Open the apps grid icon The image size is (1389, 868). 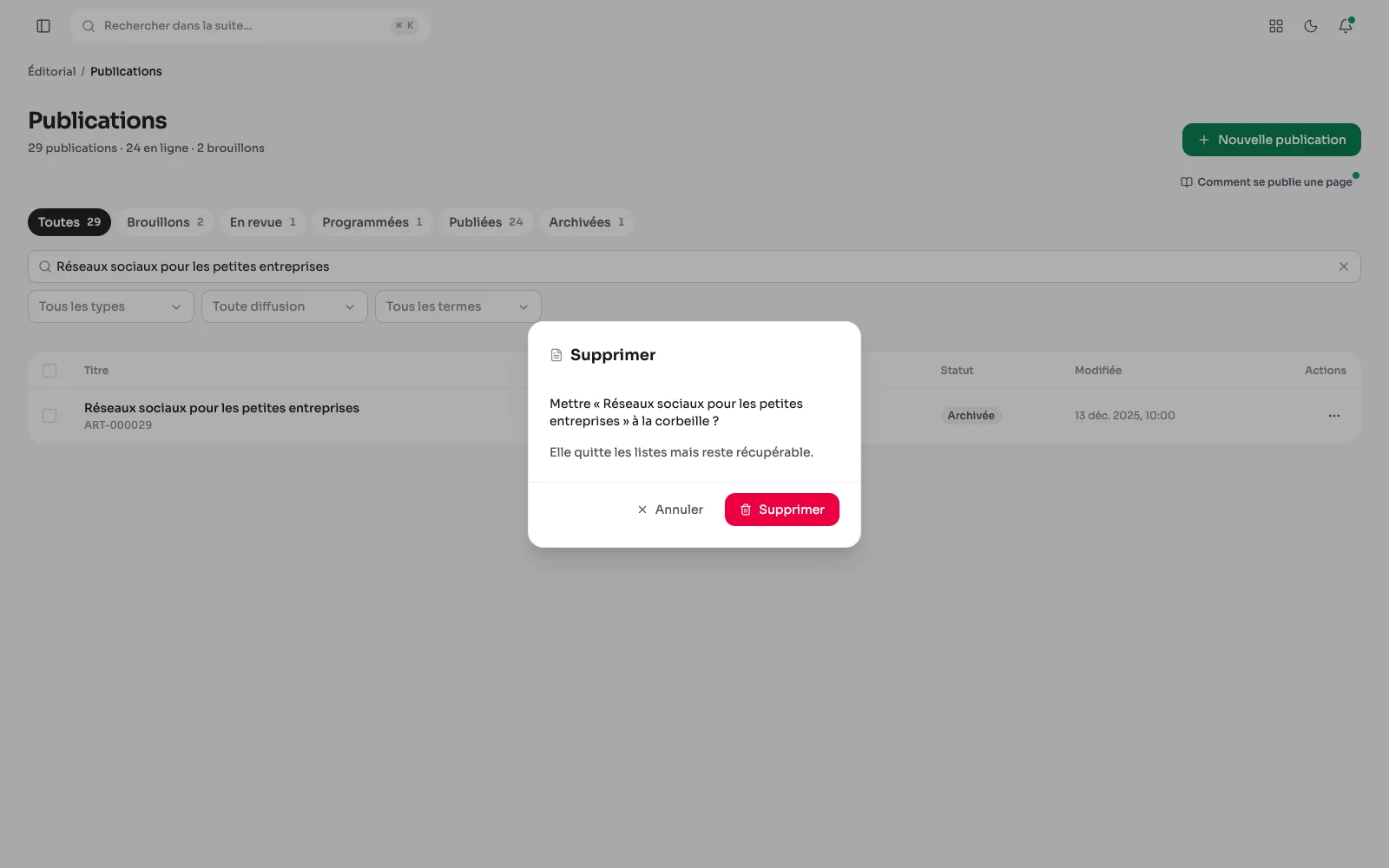pos(1276,26)
